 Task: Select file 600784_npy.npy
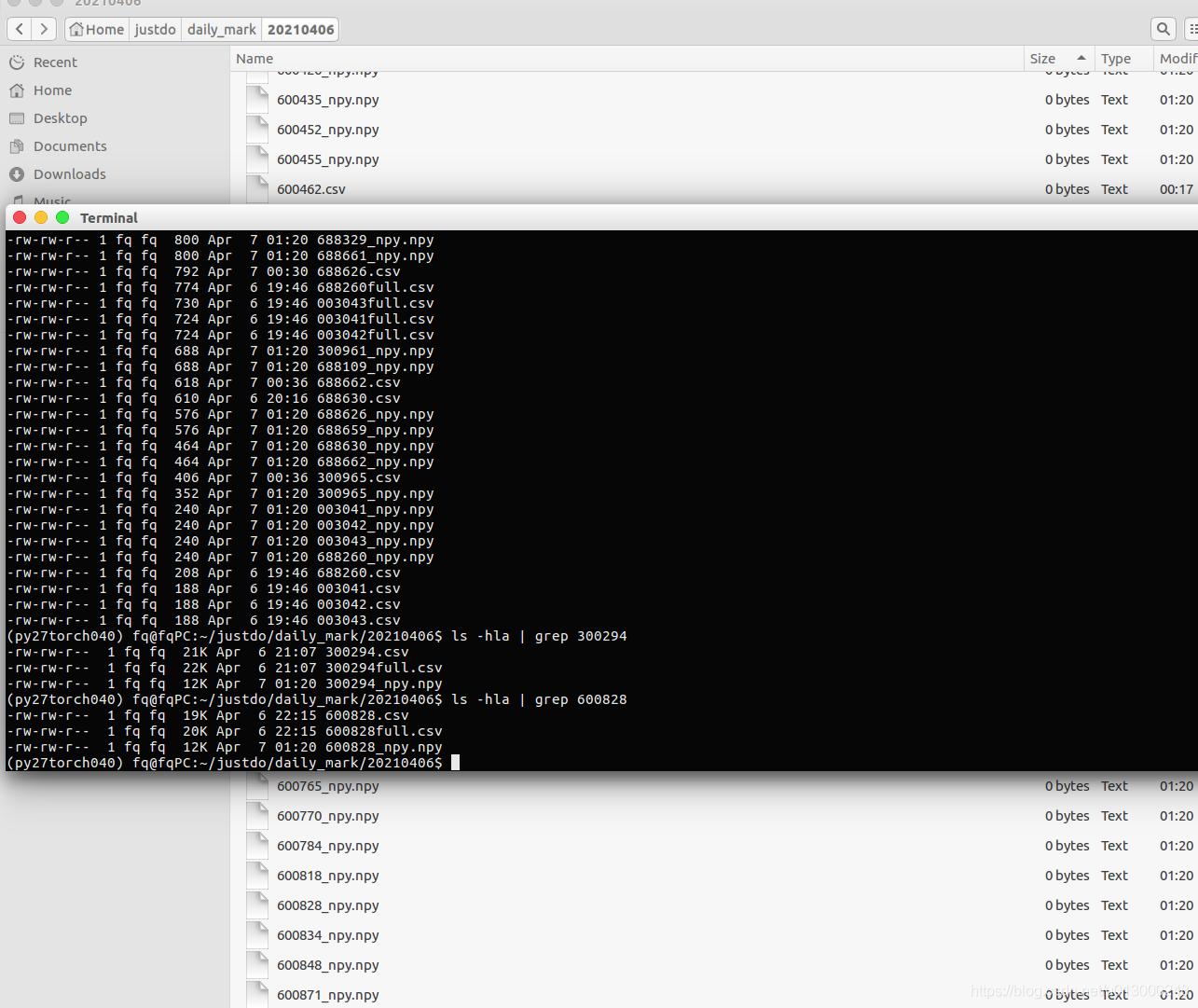[327, 846]
